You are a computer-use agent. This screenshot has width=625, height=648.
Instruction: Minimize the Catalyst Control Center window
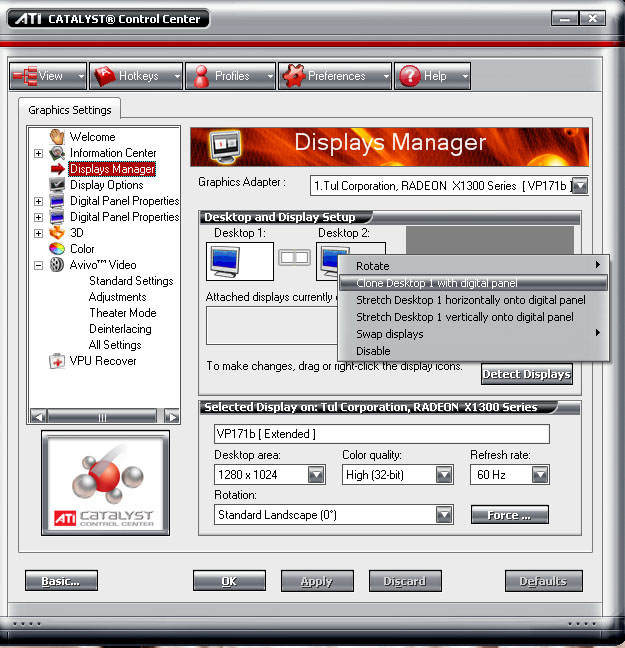tap(565, 19)
